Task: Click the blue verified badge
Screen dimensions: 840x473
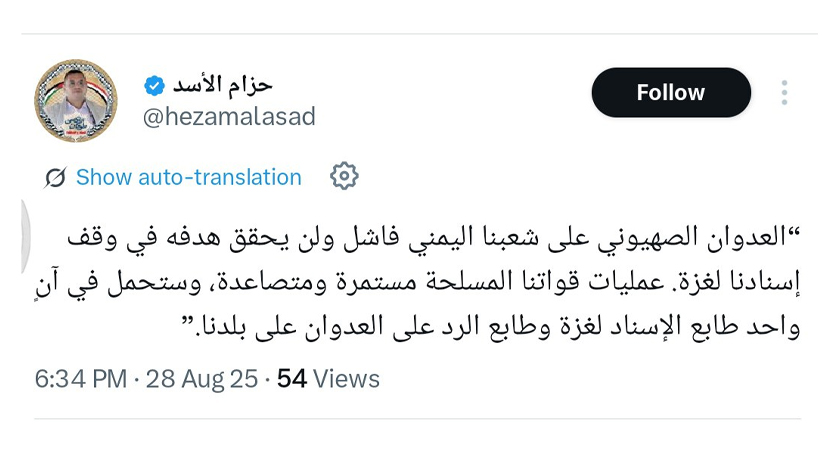Action: (155, 86)
